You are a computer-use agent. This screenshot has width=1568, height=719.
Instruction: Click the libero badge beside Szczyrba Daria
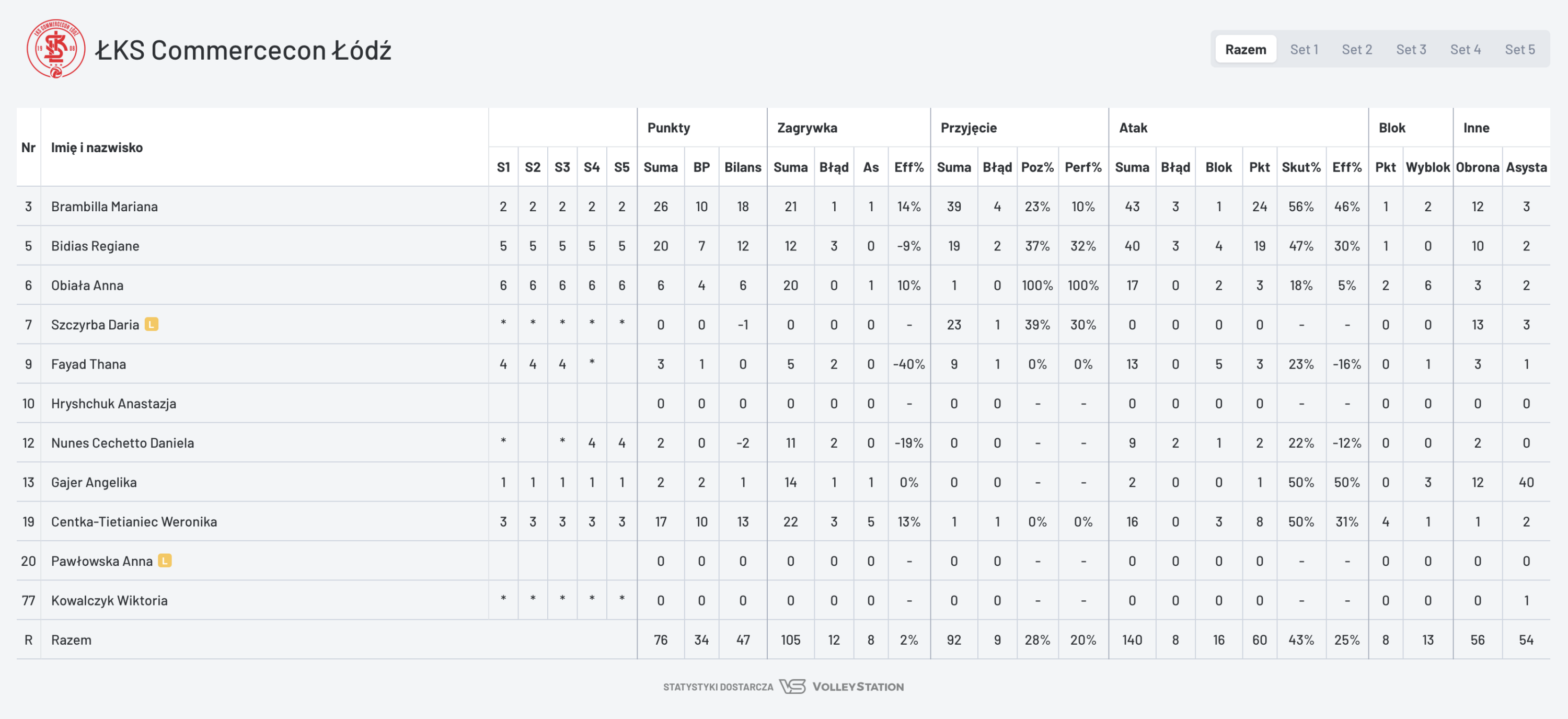coord(152,325)
